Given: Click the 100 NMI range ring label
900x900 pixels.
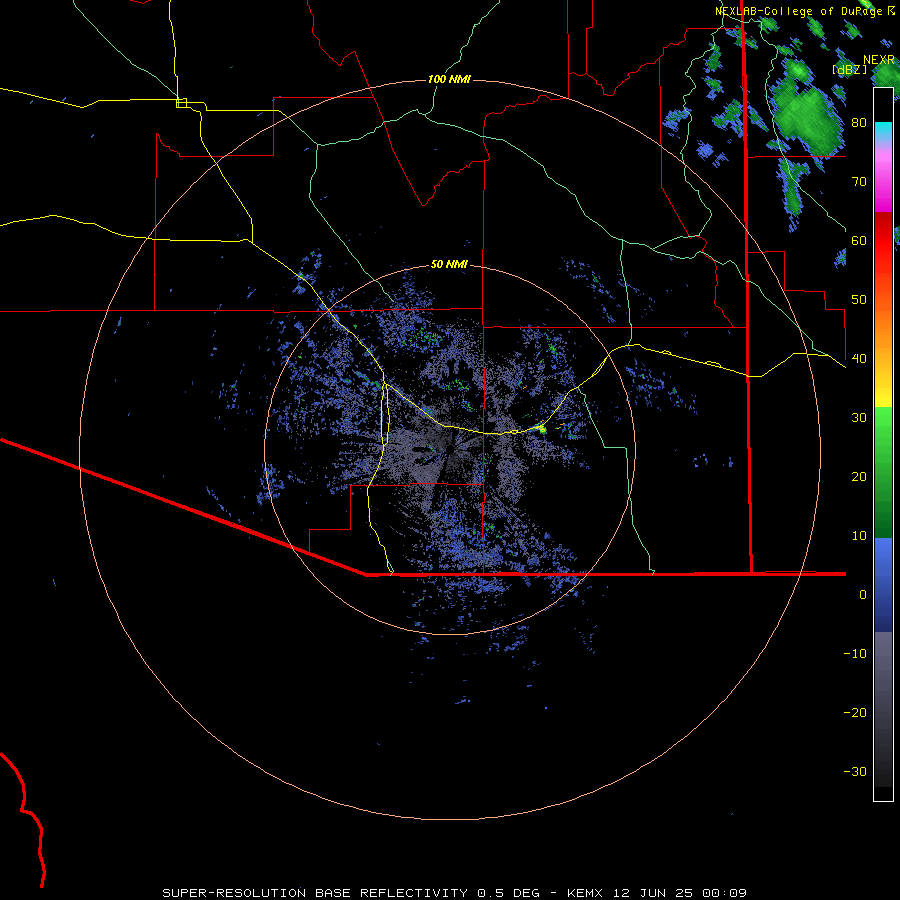Looking at the screenshot, I should click(449, 79).
